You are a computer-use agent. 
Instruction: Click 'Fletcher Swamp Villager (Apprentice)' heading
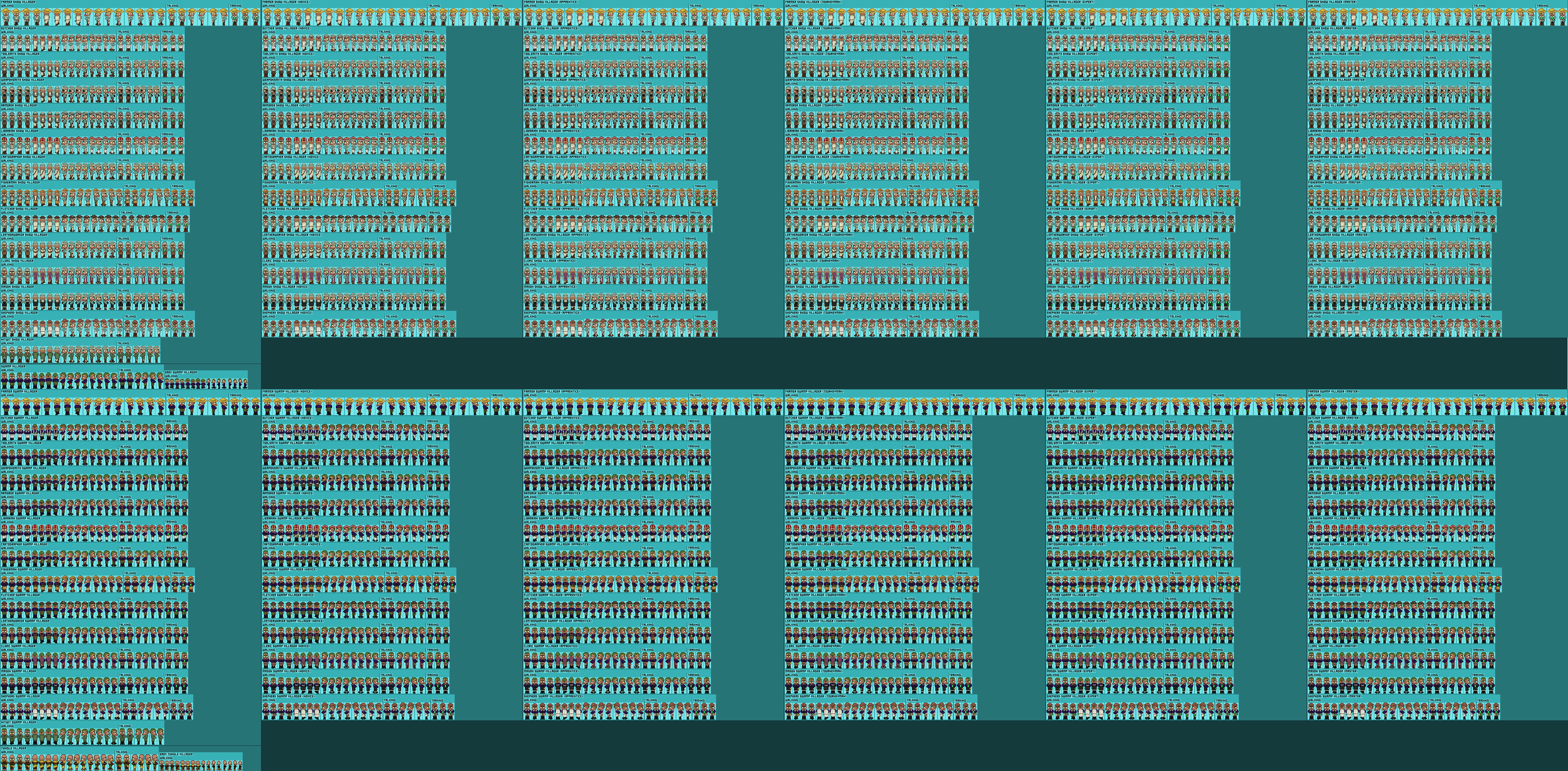tap(553, 595)
